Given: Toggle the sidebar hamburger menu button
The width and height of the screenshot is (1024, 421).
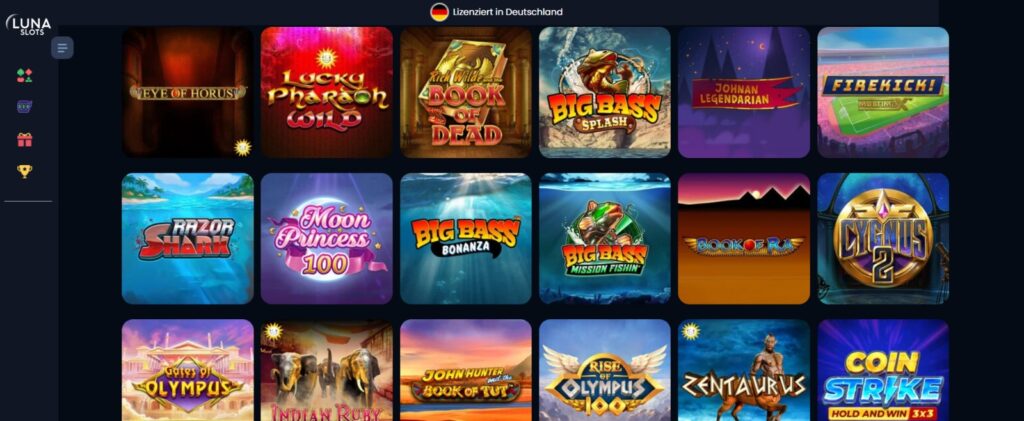Looking at the screenshot, I should click(x=63, y=48).
